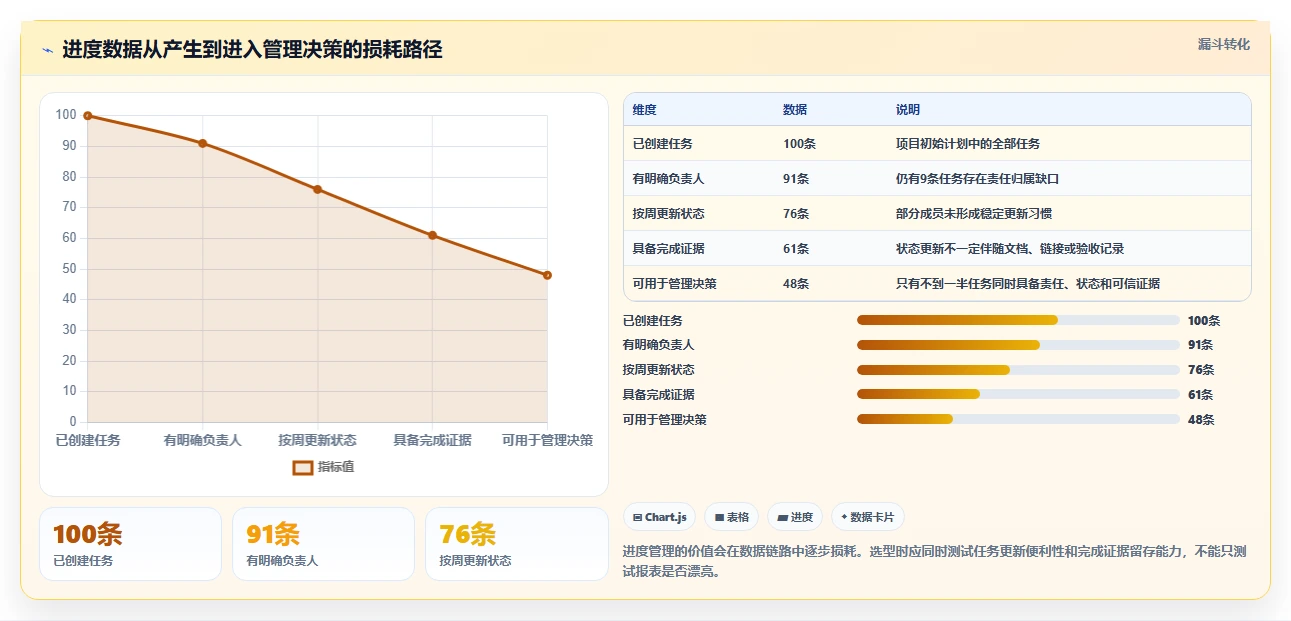This screenshot has width=1291, height=621.
Task: Click table cell 项目初始计划中的全部任务
Action: 968,144
